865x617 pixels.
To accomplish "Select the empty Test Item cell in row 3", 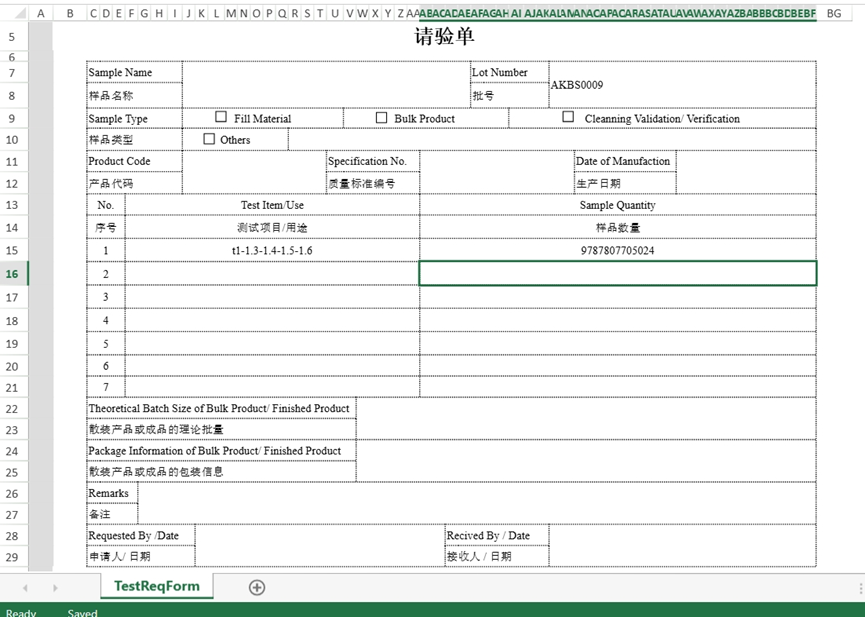I will coord(271,297).
